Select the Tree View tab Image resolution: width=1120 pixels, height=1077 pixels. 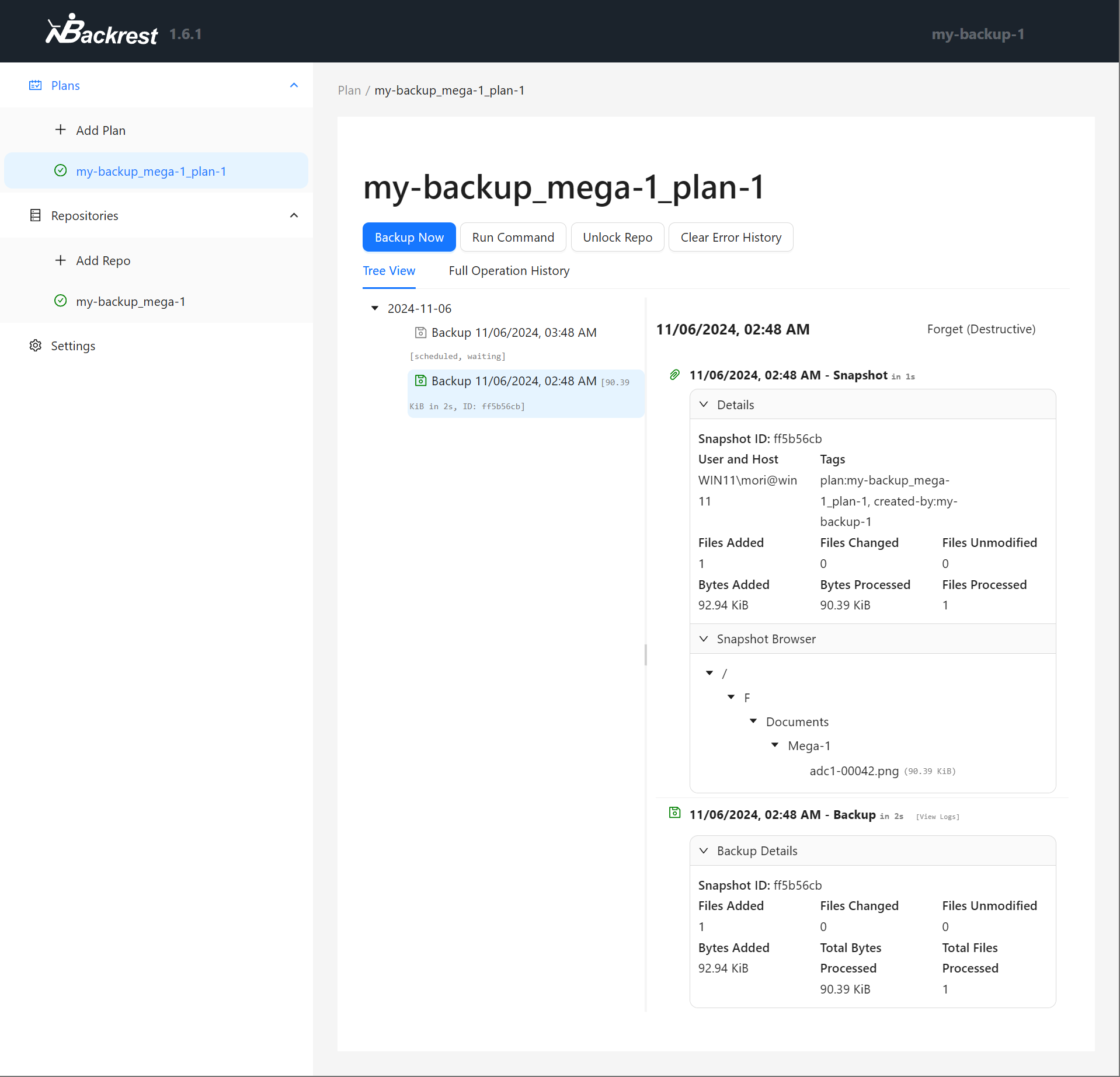coord(389,271)
